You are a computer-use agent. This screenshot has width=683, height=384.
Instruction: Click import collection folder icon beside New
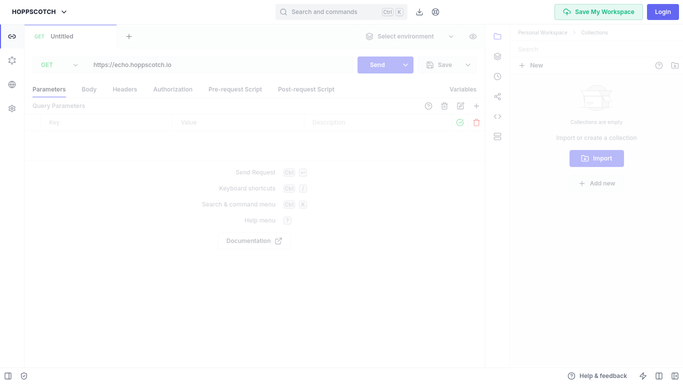pos(675,66)
